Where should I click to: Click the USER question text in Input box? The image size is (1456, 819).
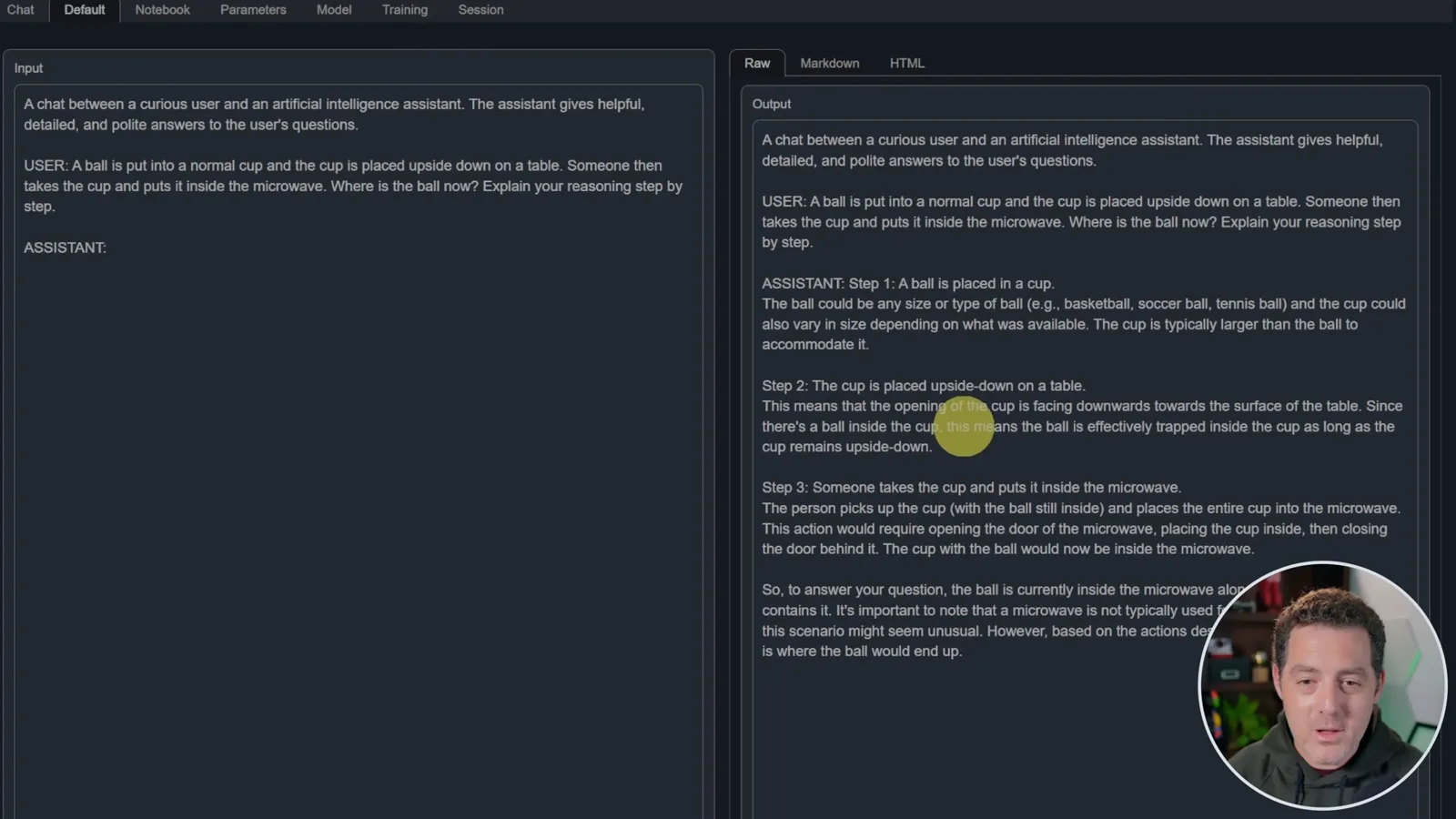click(353, 186)
